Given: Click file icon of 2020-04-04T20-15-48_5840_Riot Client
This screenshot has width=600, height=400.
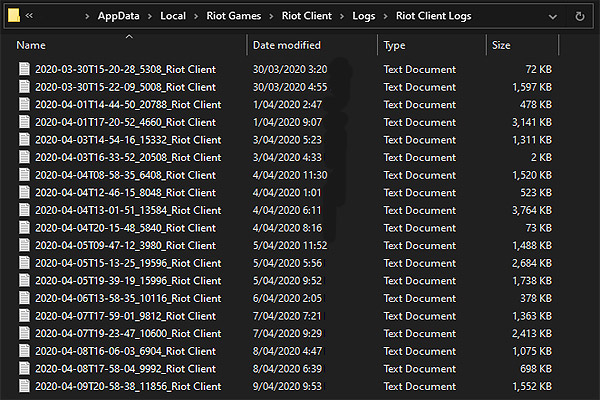Looking at the screenshot, I should pos(24,227).
